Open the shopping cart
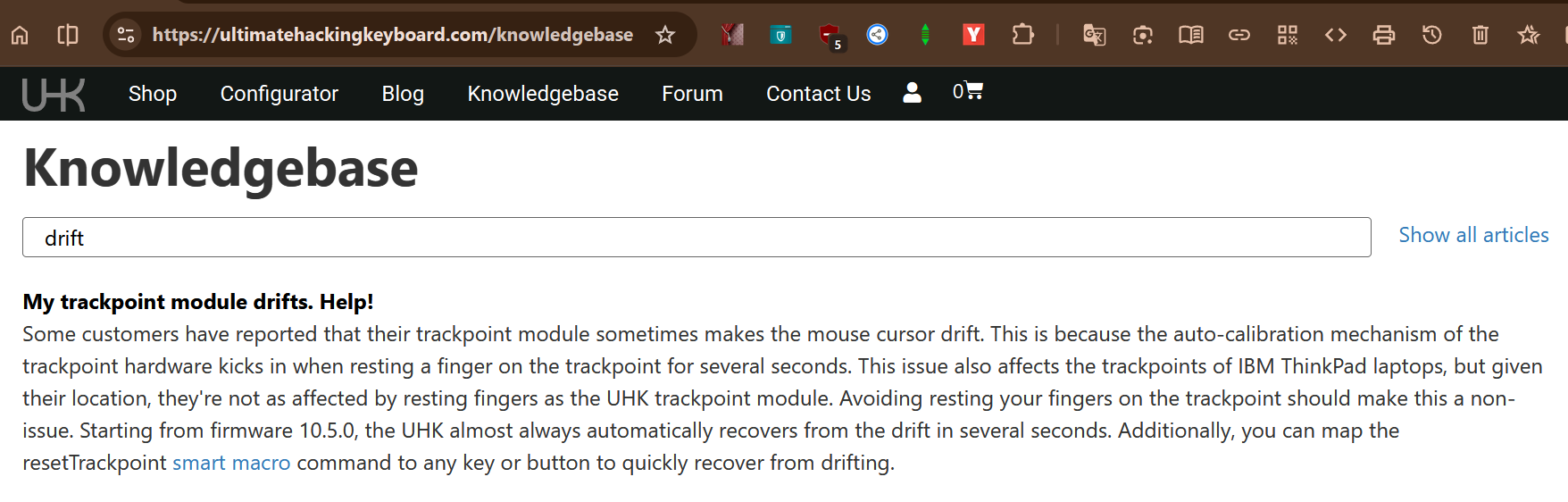 [x=968, y=91]
